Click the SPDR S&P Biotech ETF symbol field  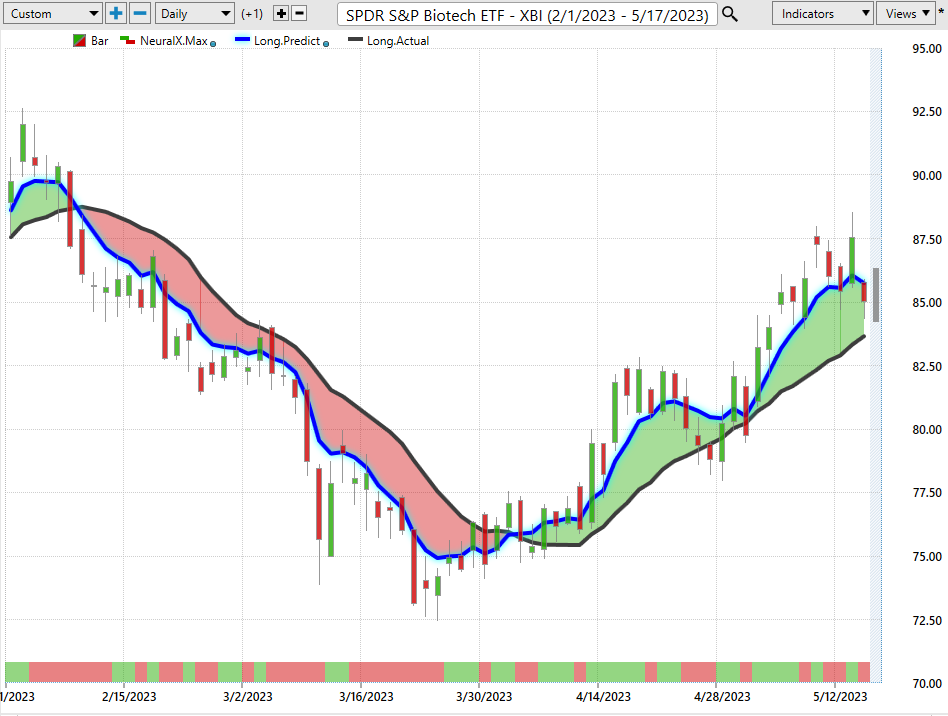(527, 15)
